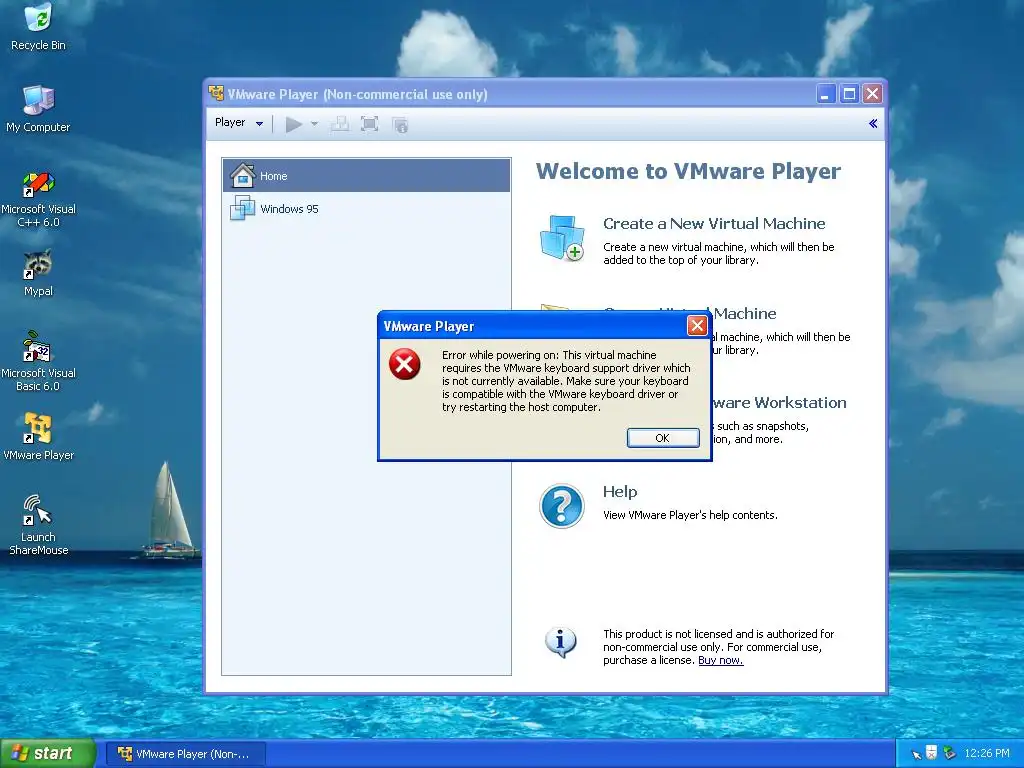Expand the power options arrow beside play
1024x768 pixels.
click(314, 124)
